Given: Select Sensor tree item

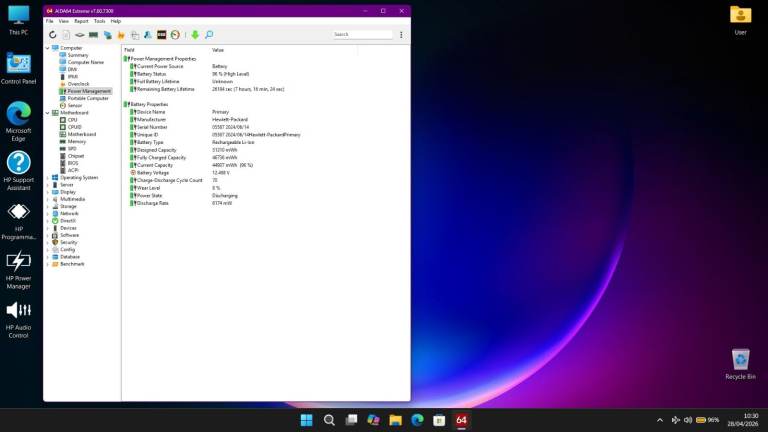Looking at the screenshot, I should pyautogui.click(x=74, y=105).
